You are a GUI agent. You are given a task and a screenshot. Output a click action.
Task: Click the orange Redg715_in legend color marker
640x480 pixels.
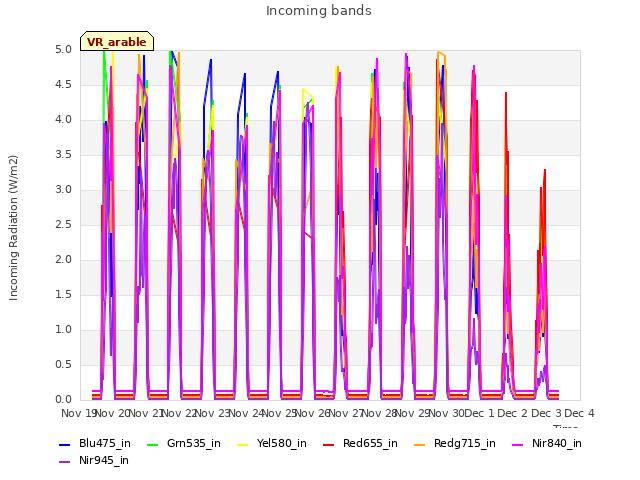pyautogui.click(x=420, y=444)
